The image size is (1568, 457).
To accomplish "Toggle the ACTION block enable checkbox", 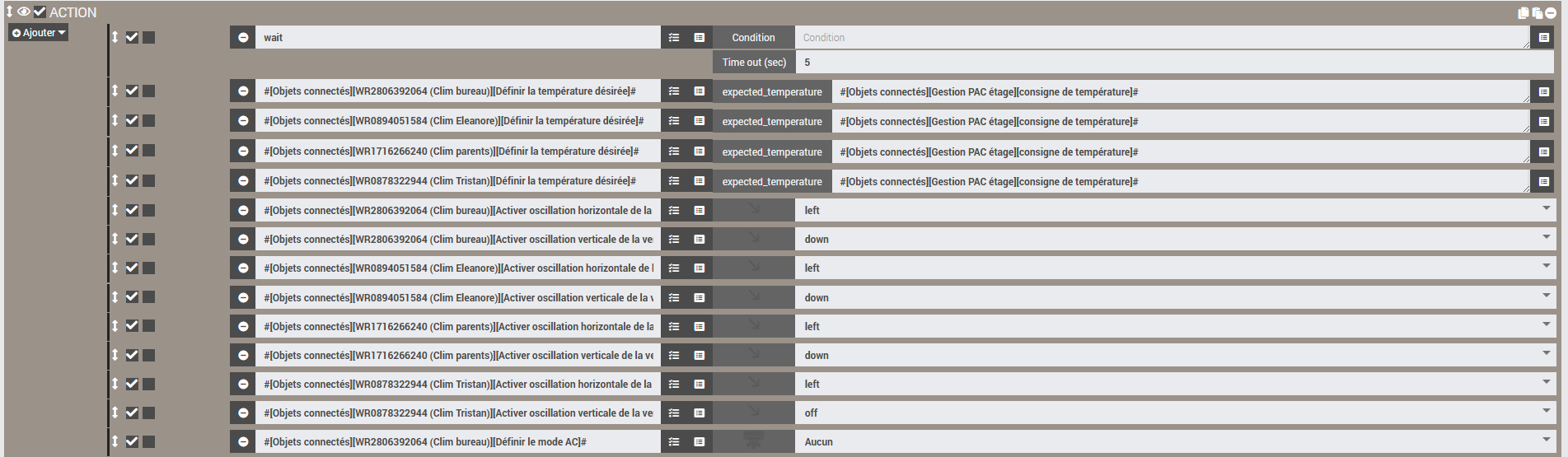I will [x=40, y=12].
